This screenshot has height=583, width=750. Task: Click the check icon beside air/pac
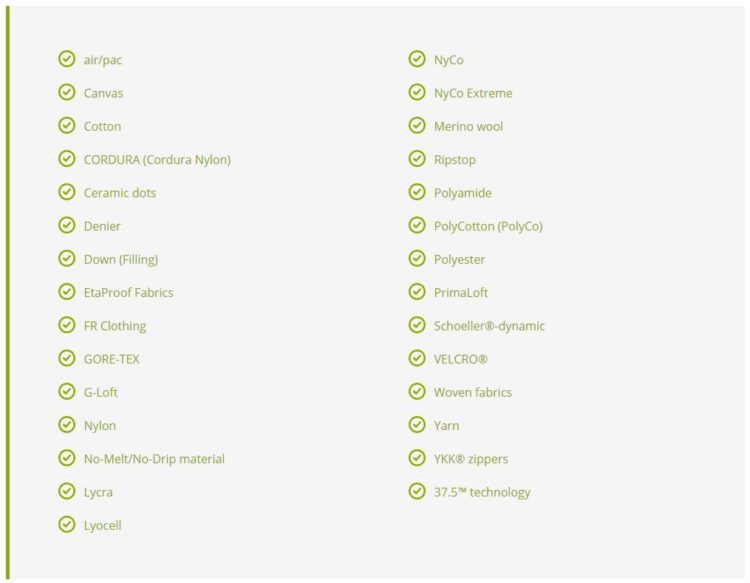click(x=67, y=59)
